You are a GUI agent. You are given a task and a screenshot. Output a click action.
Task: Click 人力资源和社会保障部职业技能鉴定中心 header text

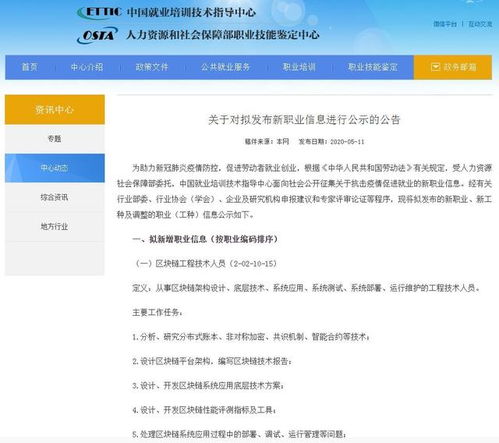(x=223, y=35)
